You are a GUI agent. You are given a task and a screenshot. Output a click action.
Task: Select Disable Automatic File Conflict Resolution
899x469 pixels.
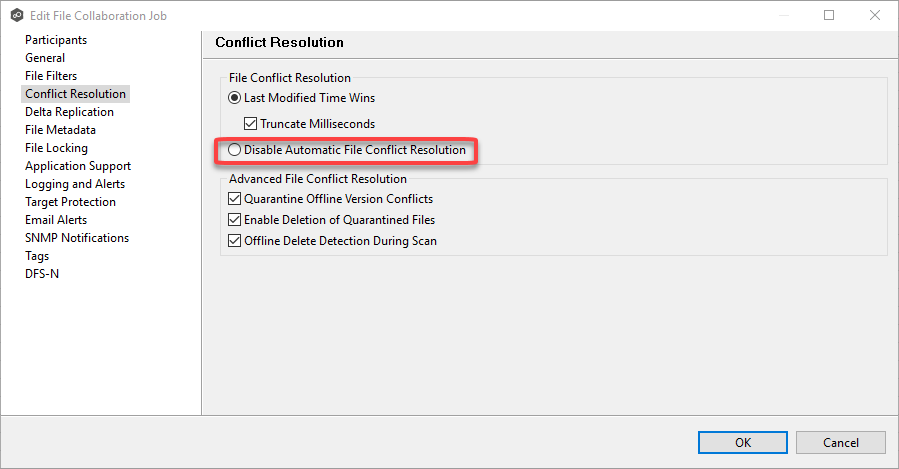[x=235, y=150]
